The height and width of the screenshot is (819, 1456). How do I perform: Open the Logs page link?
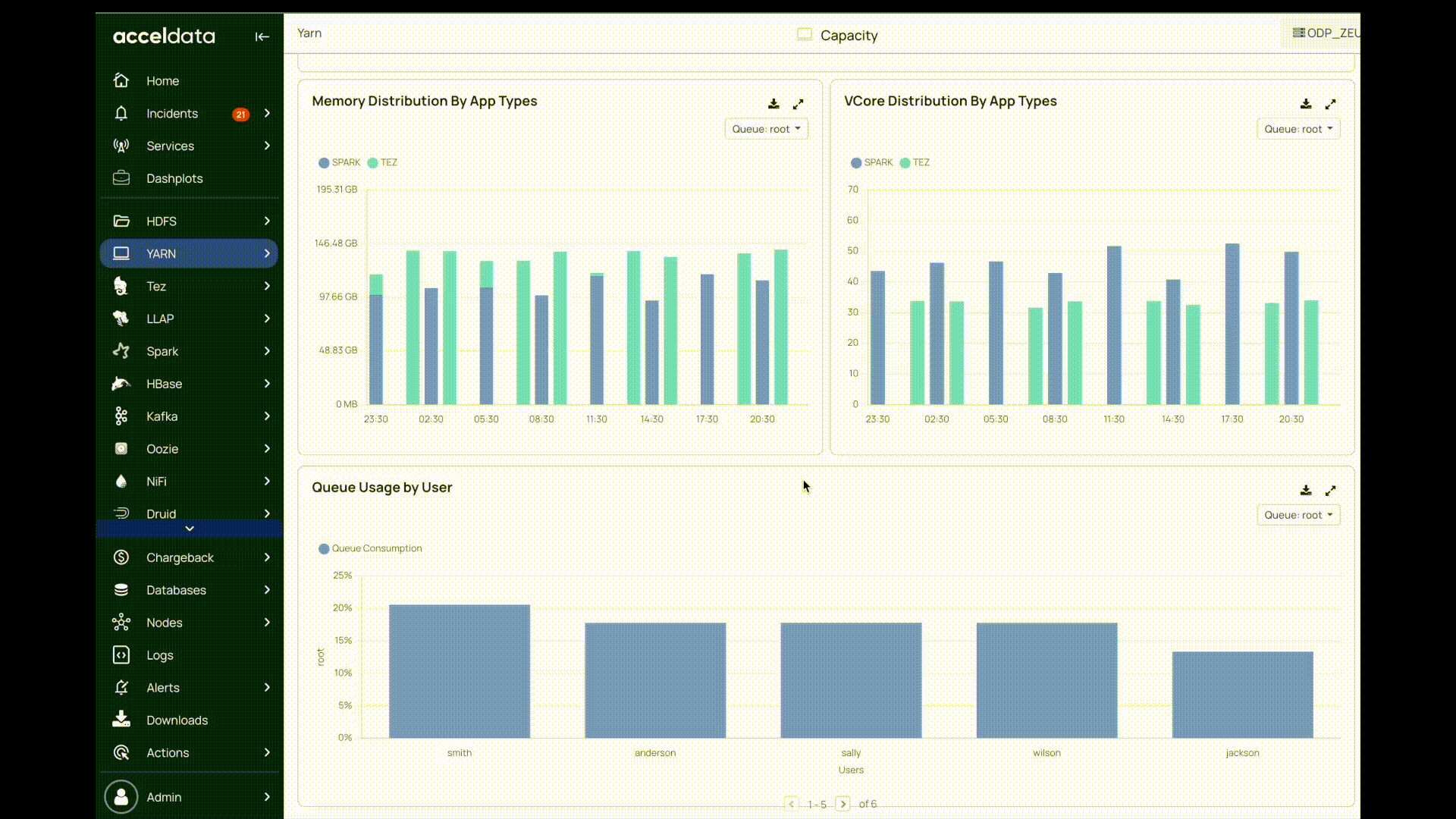(x=159, y=655)
